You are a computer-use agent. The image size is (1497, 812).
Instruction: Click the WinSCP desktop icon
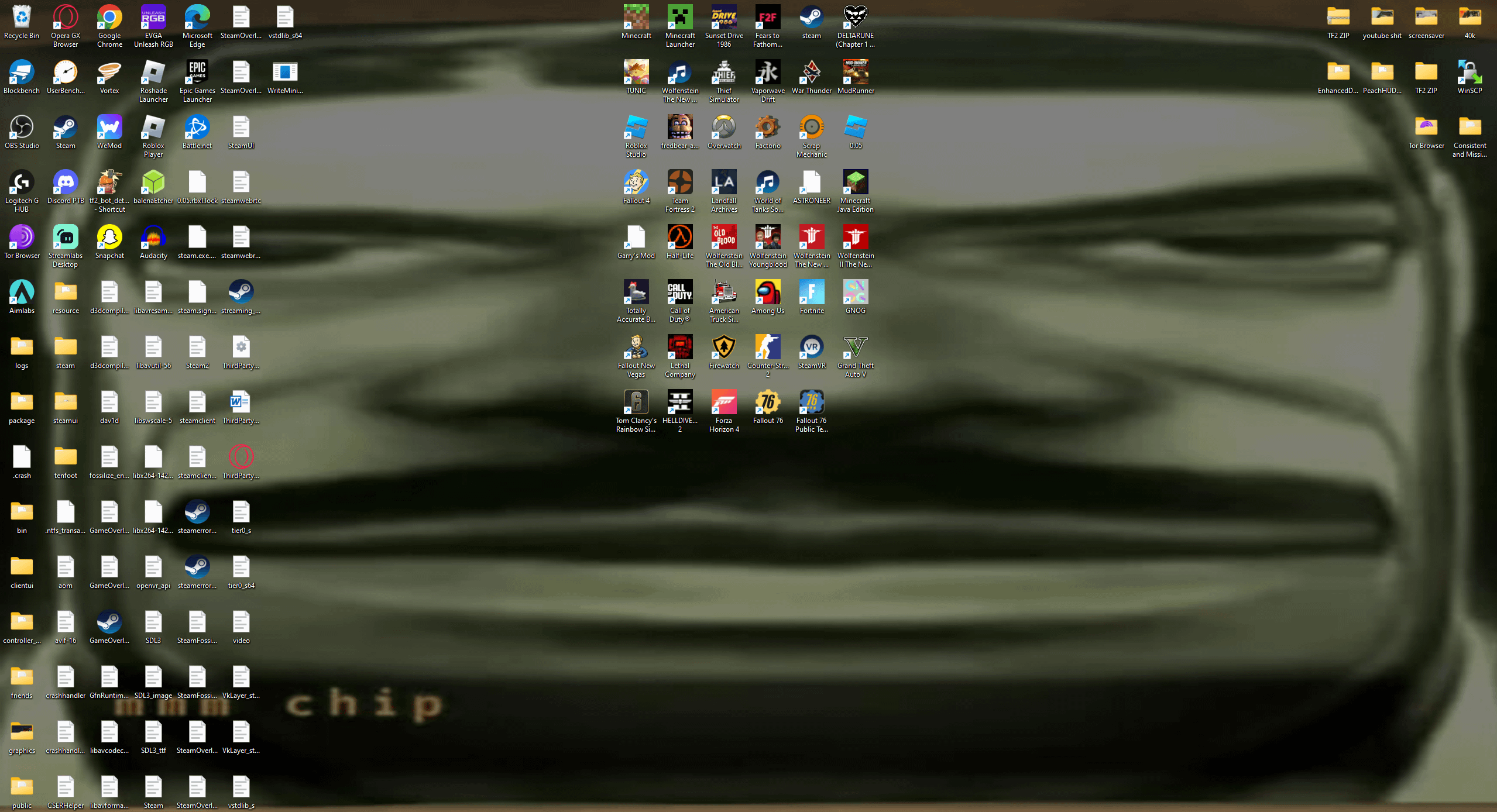(1469, 73)
